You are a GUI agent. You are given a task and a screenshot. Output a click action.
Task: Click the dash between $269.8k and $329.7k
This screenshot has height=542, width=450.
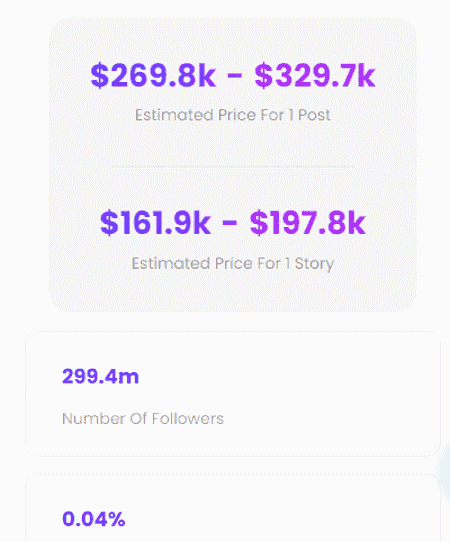235,77
